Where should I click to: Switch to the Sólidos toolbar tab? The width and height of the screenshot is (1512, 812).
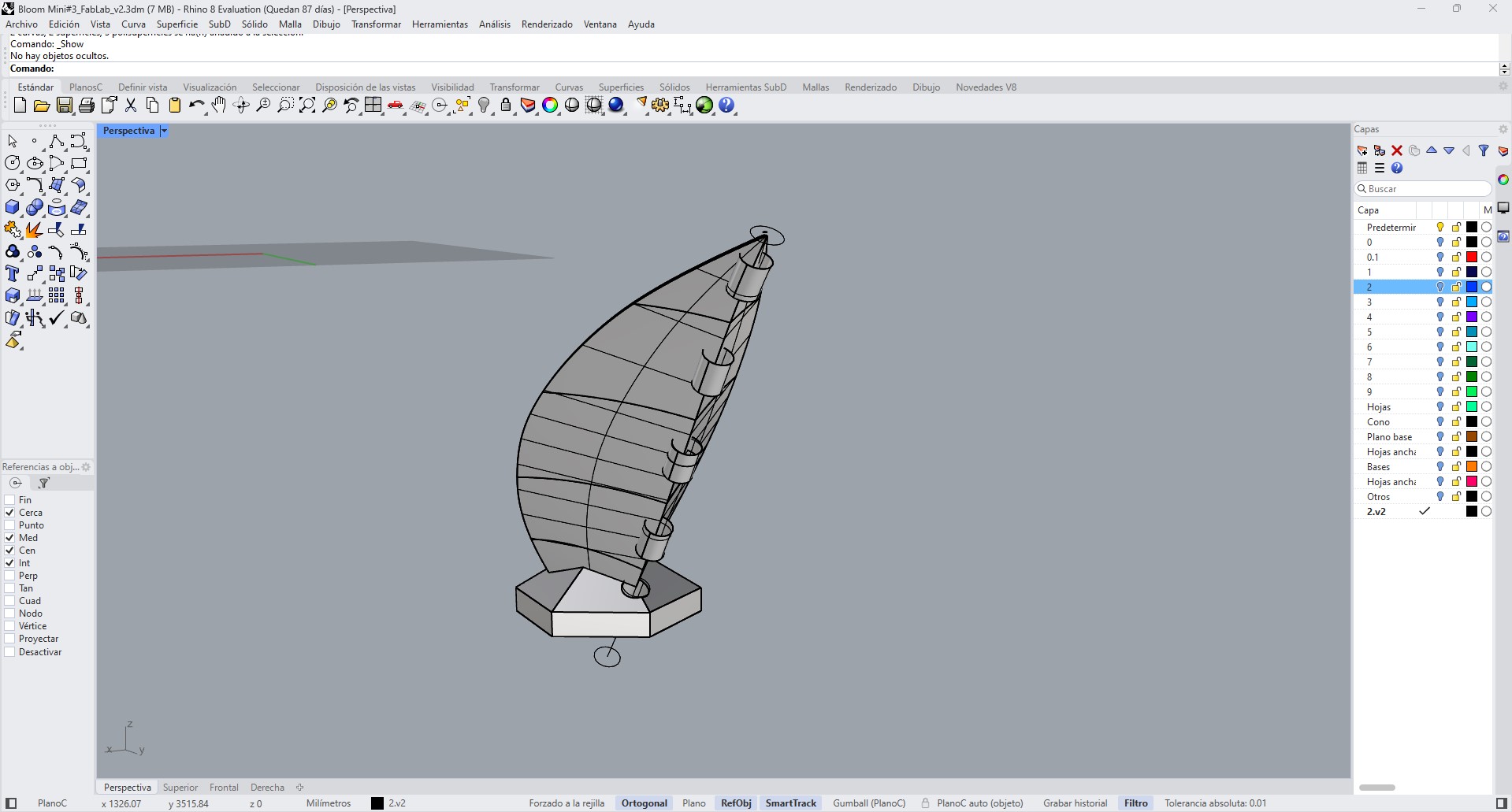[x=674, y=87]
